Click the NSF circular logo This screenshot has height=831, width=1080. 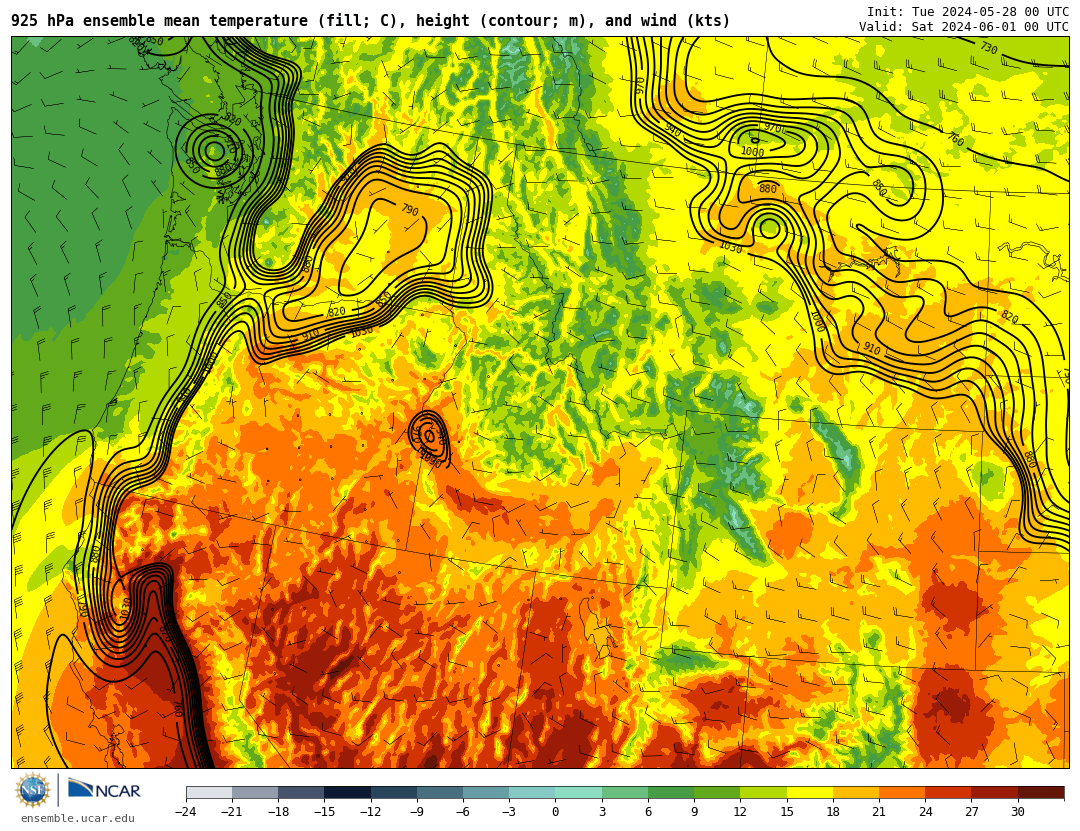[x=33, y=790]
